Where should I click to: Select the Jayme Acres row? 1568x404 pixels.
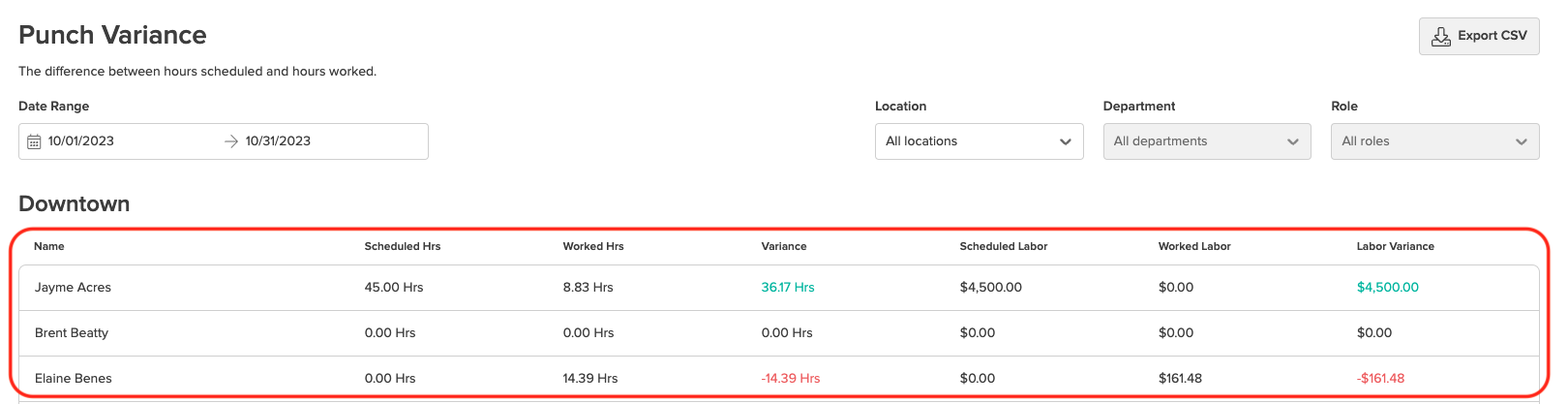74,288
